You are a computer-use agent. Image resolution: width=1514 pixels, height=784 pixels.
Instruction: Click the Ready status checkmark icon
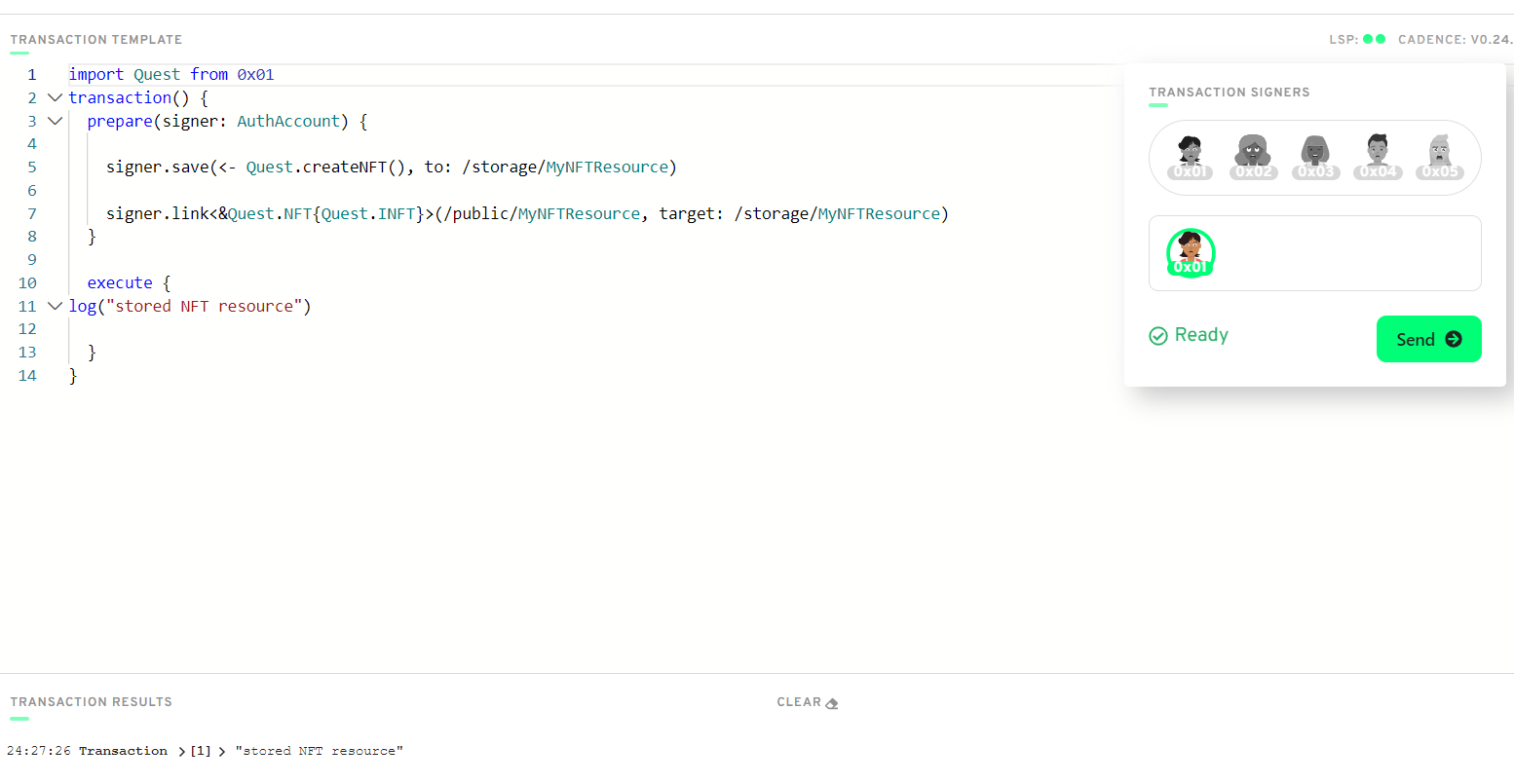point(1158,336)
